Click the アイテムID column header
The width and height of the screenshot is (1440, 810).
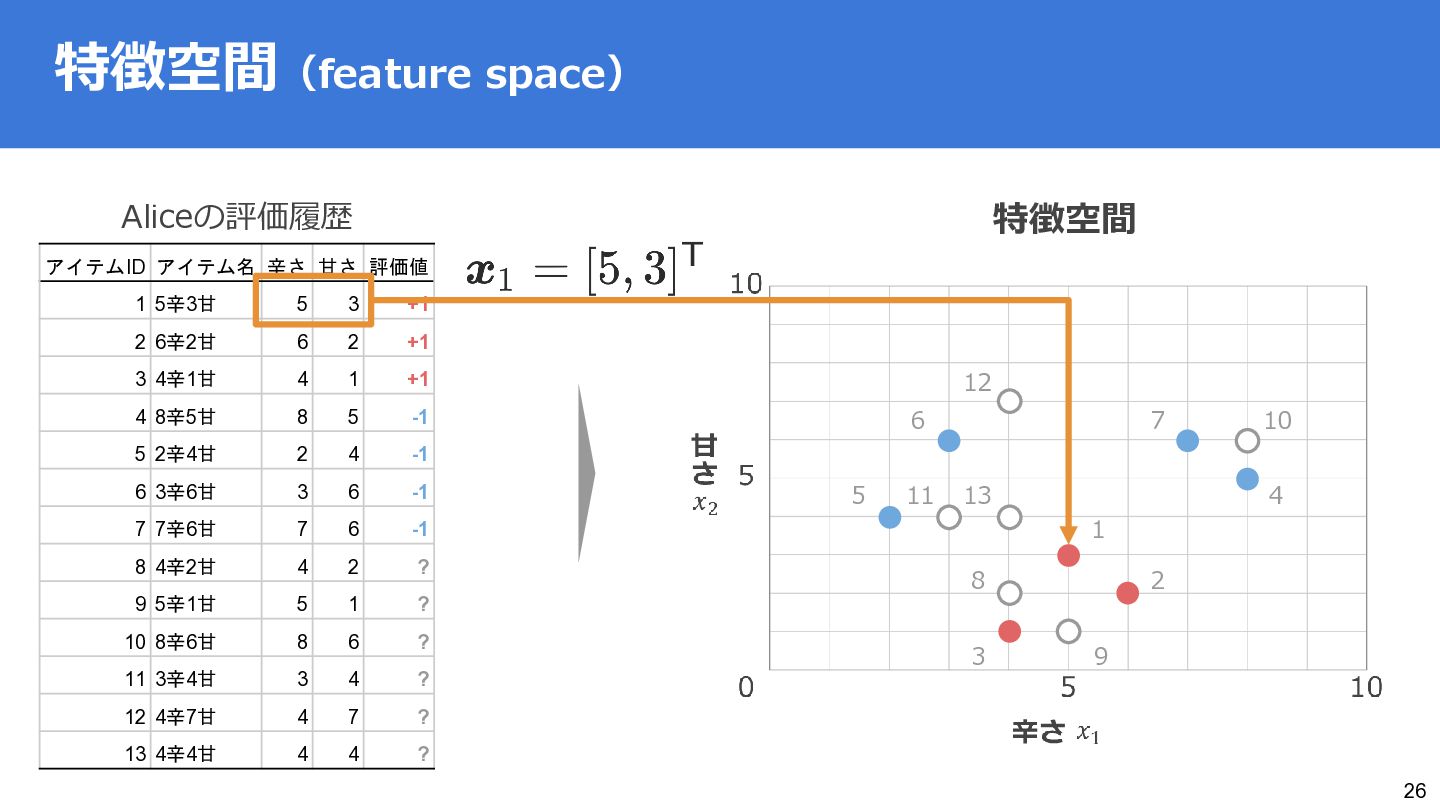tap(96, 266)
